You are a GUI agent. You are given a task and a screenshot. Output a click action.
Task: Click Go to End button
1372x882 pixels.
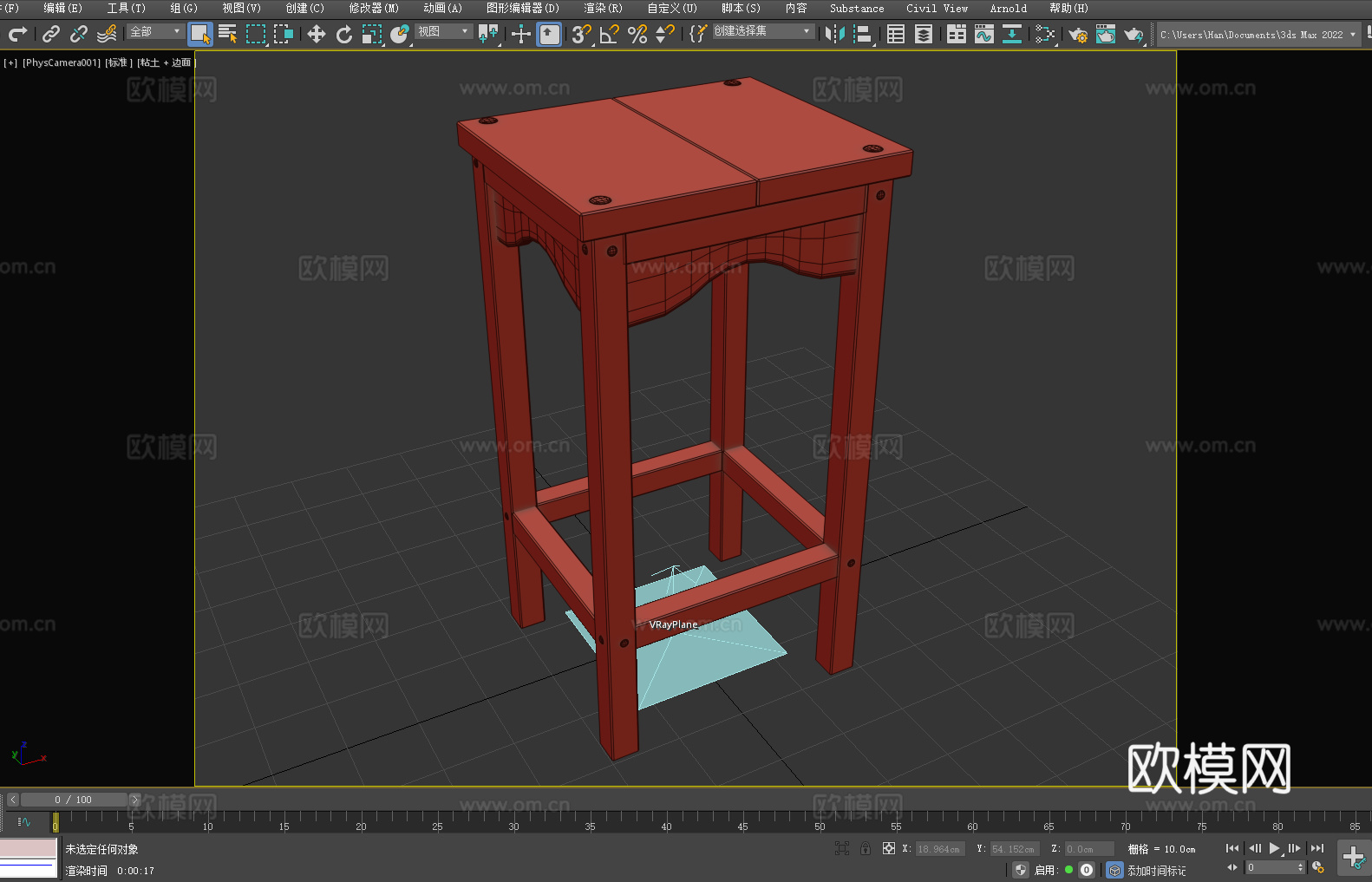click(x=1316, y=848)
